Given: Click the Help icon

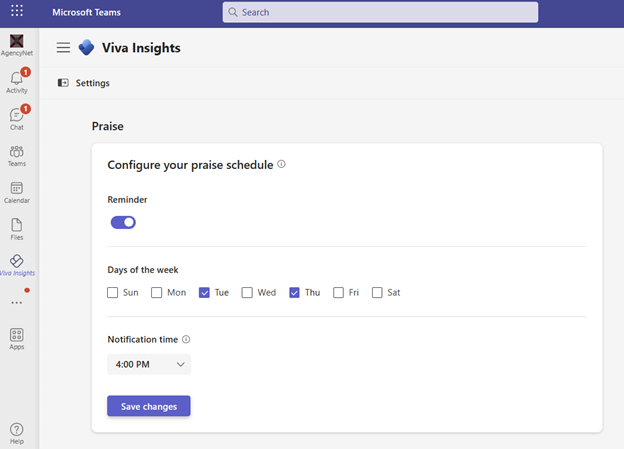Looking at the screenshot, I should pos(16,431).
